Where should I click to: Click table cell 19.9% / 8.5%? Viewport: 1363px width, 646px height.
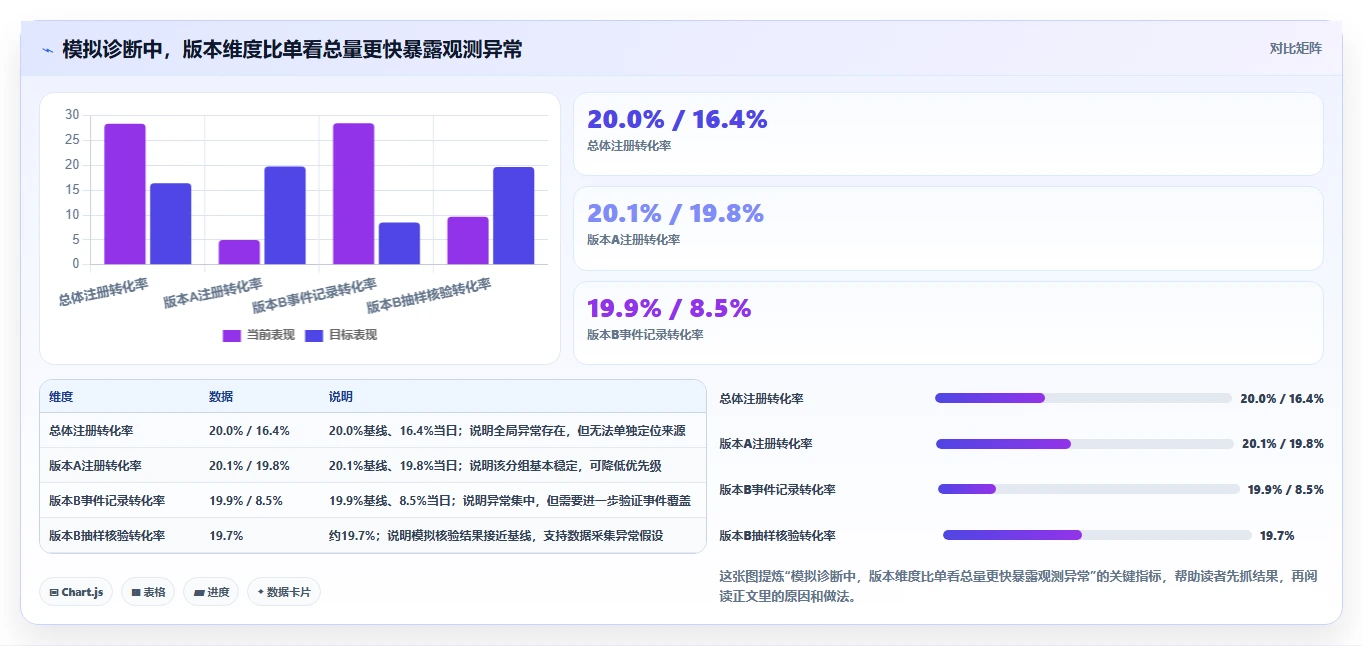246,501
